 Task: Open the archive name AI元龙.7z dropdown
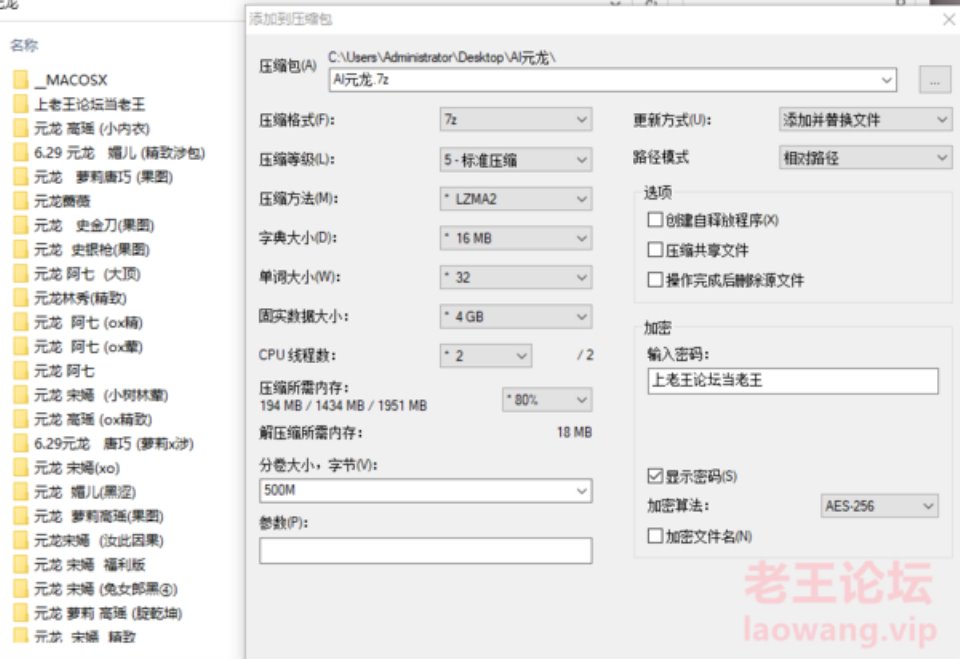[886, 80]
